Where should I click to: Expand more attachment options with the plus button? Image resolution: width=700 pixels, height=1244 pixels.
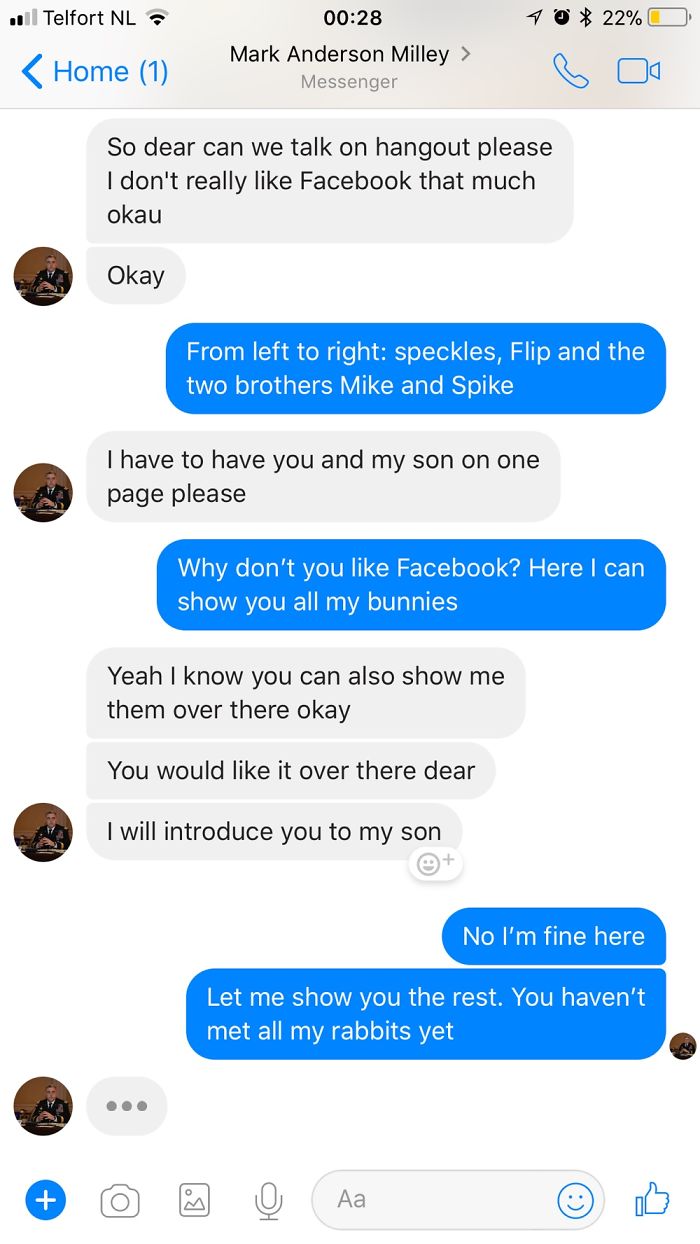click(45, 1199)
